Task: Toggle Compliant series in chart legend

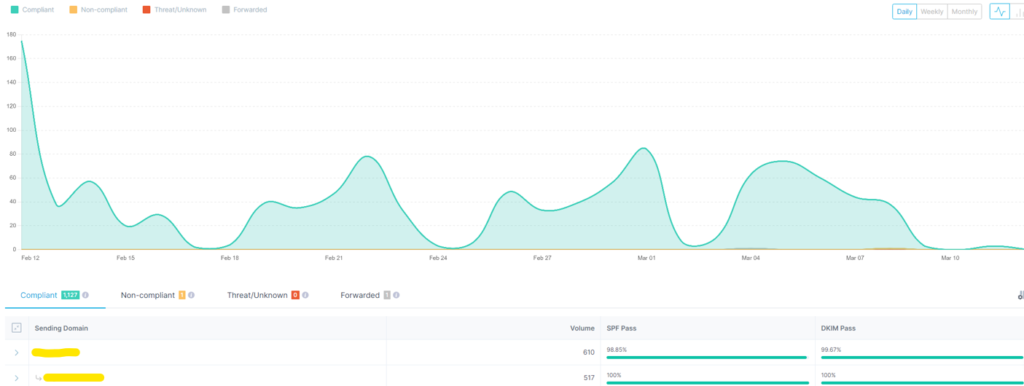Action: [x=32, y=10]
